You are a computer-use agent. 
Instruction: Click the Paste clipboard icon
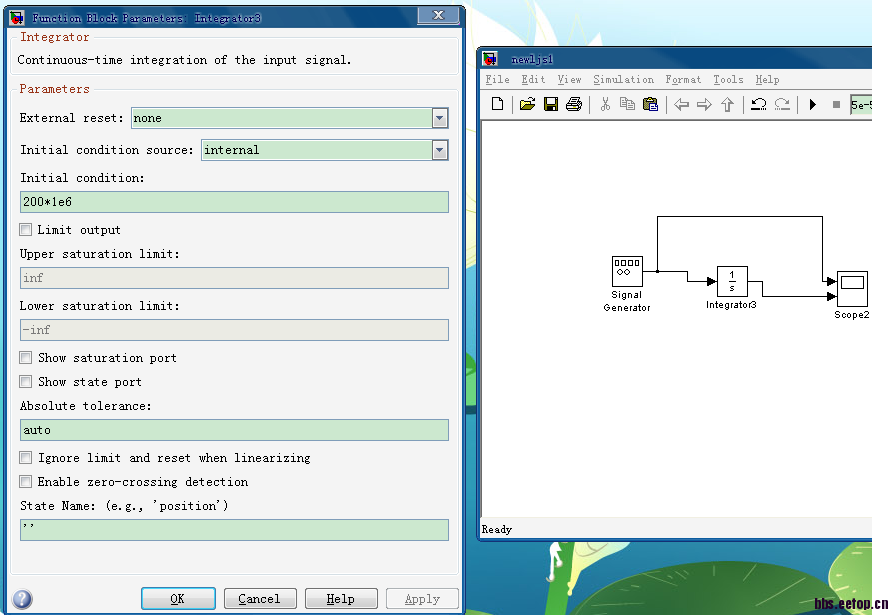pos(650,104)
